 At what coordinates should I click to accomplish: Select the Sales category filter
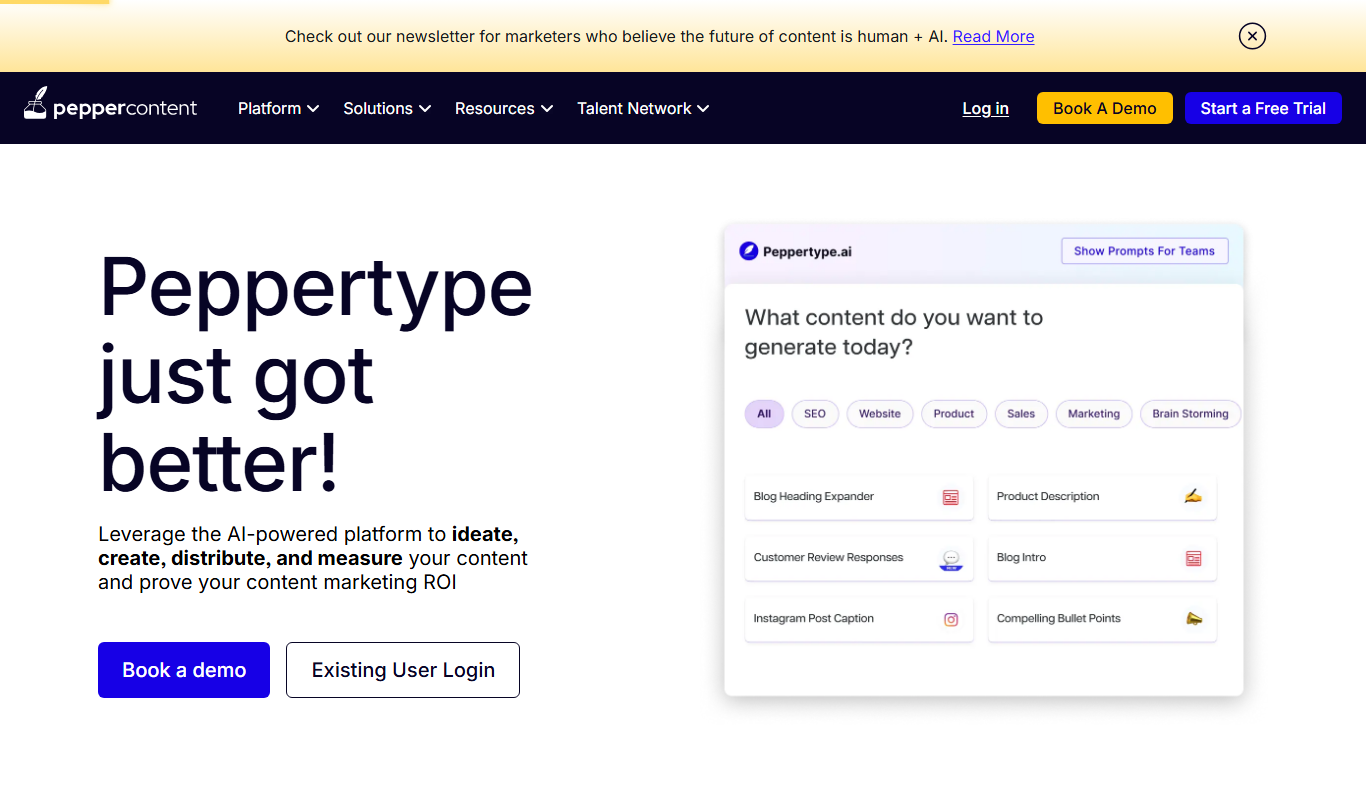(1021, 414)
